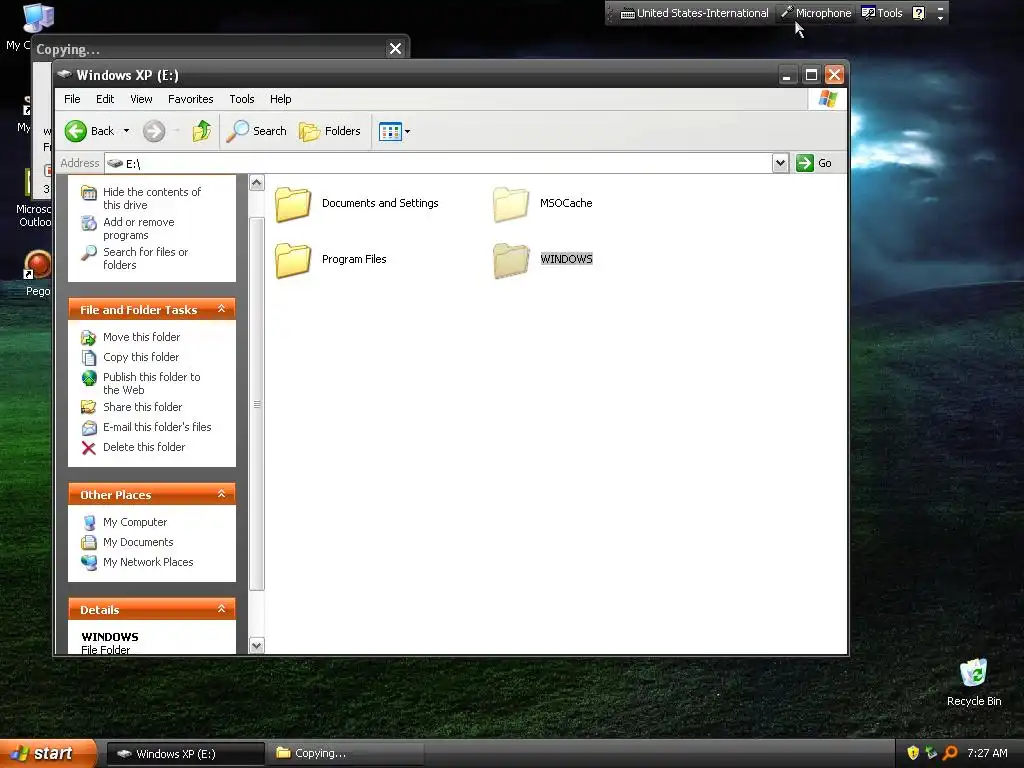The height and width of the screenshot is (768, 1024).
Task: Close the Copying dialog window
Action: tap(395, 49)
